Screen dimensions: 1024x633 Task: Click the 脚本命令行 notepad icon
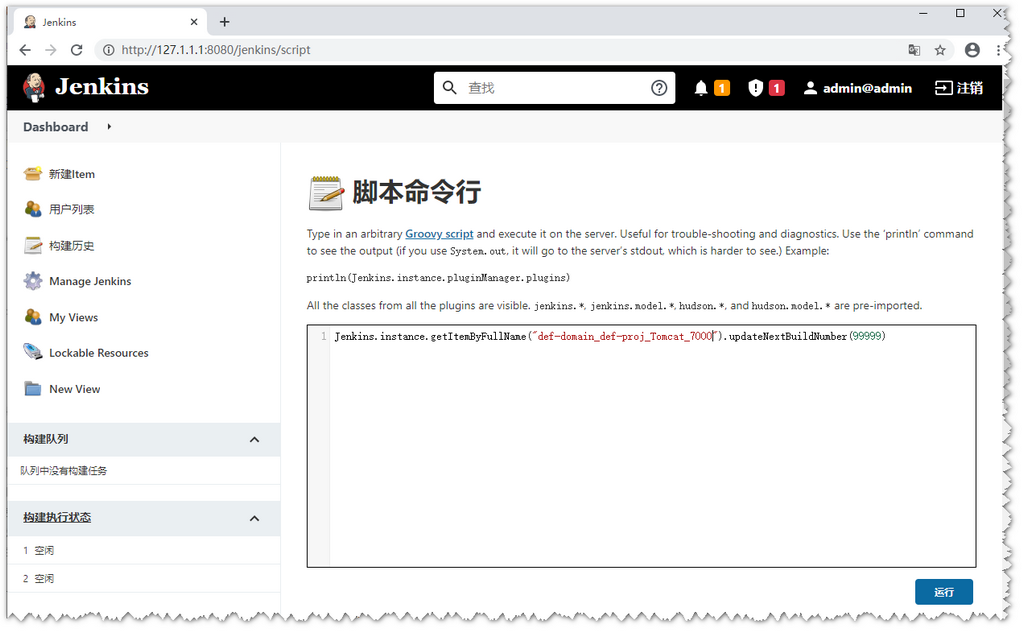[x=325, y=193]
